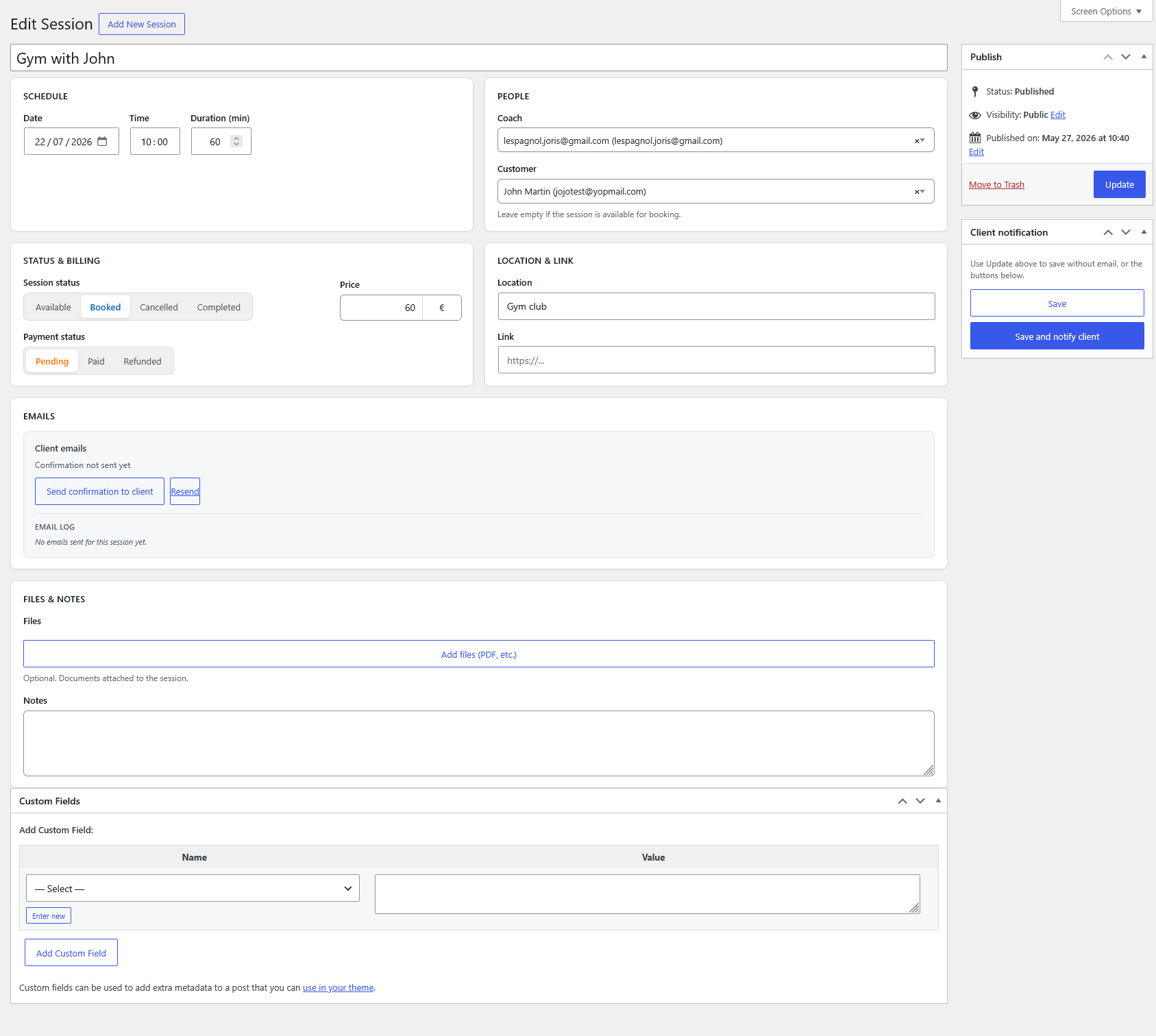1156x1036 pixels.
Task: Open the Customer dropdown
Action: [x=715, y=191]
